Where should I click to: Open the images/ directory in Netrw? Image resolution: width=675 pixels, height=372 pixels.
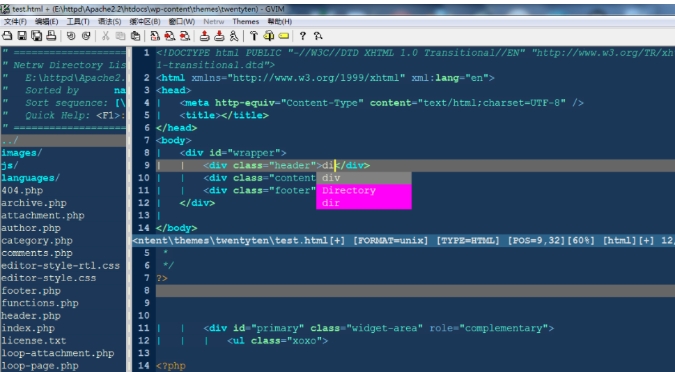(22, 153)
